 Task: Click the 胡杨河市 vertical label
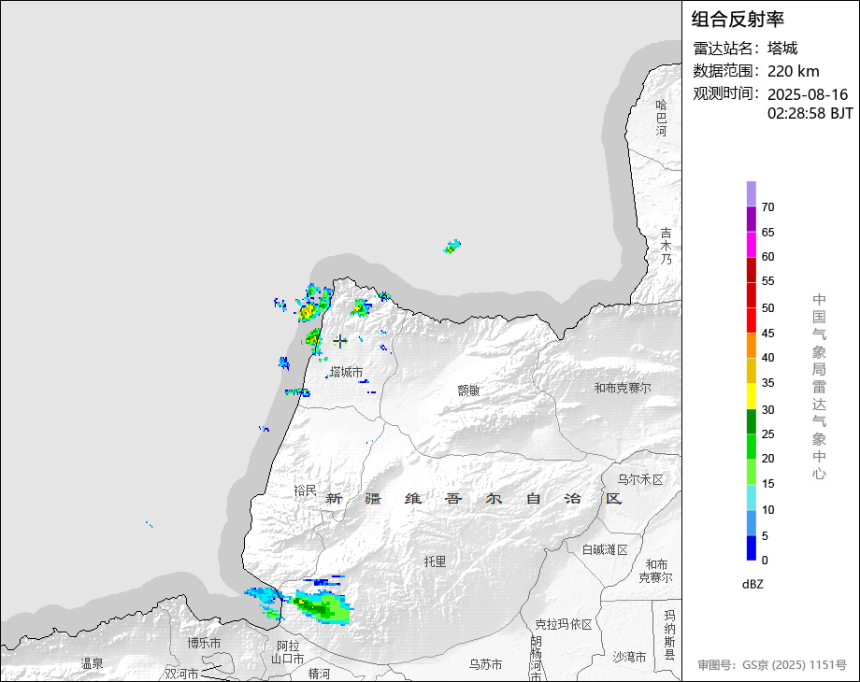click(536, 658)
